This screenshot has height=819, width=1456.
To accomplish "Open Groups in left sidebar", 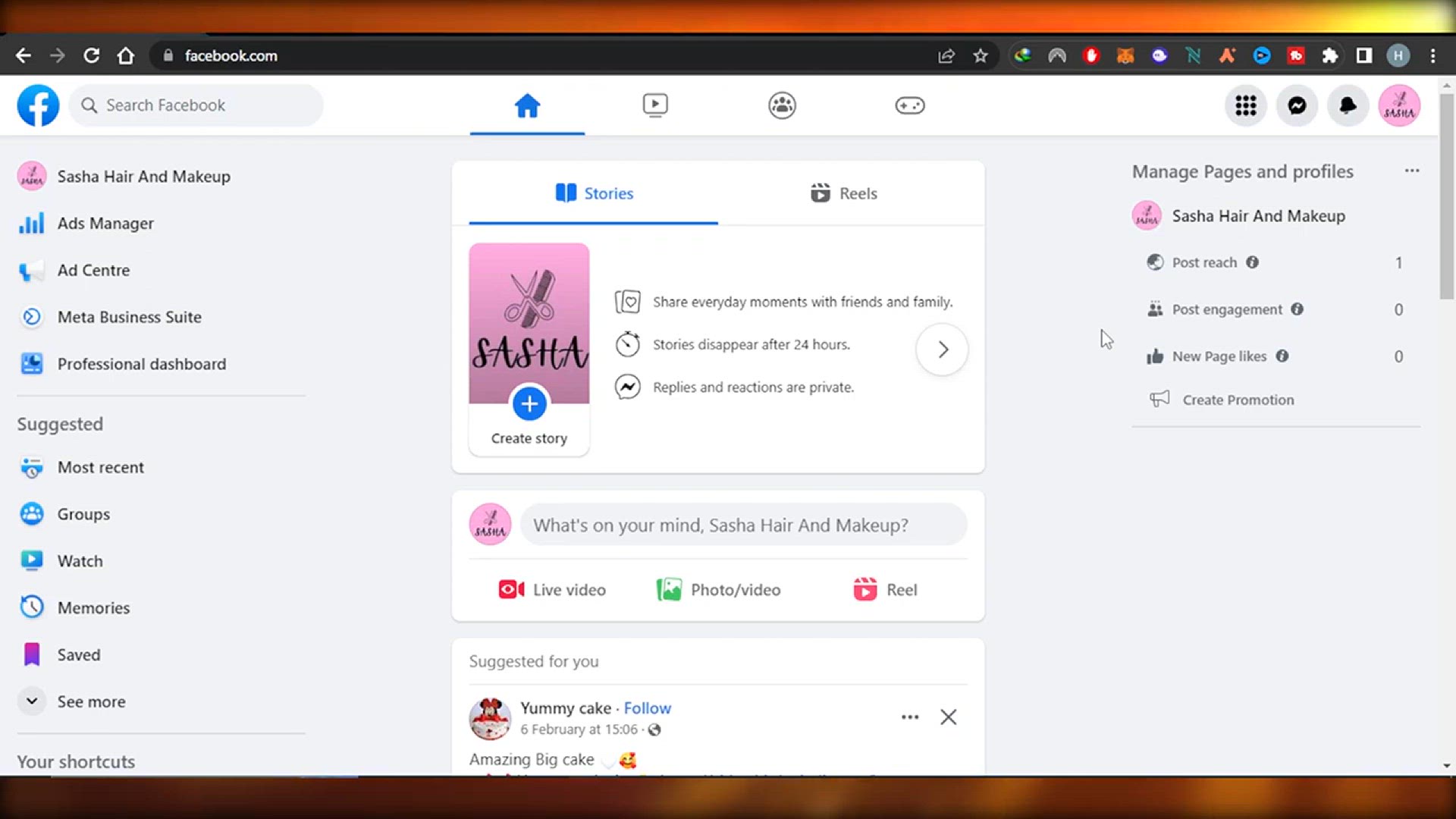I will point(83,514).
